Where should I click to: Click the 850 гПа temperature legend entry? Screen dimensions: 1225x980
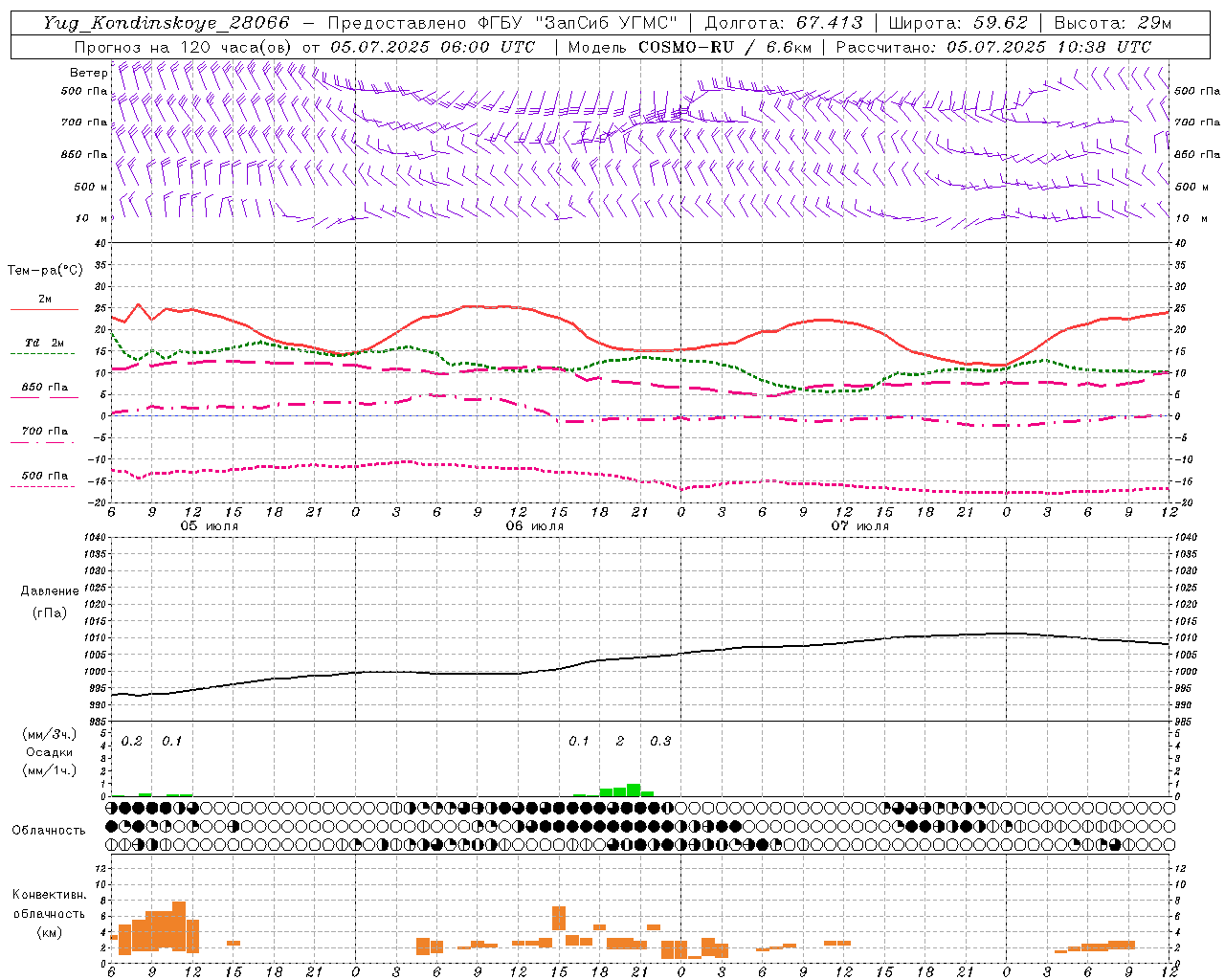[x=44, y=389]
